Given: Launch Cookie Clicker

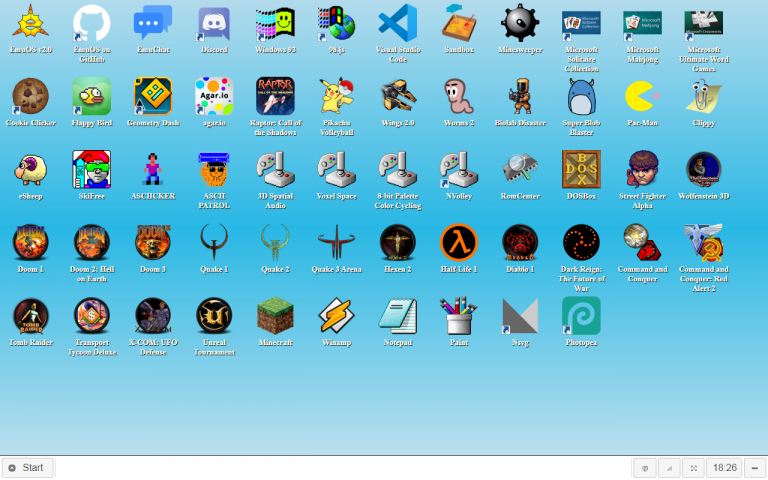Looking at the screenshot, I should click(x=30, y=96).
